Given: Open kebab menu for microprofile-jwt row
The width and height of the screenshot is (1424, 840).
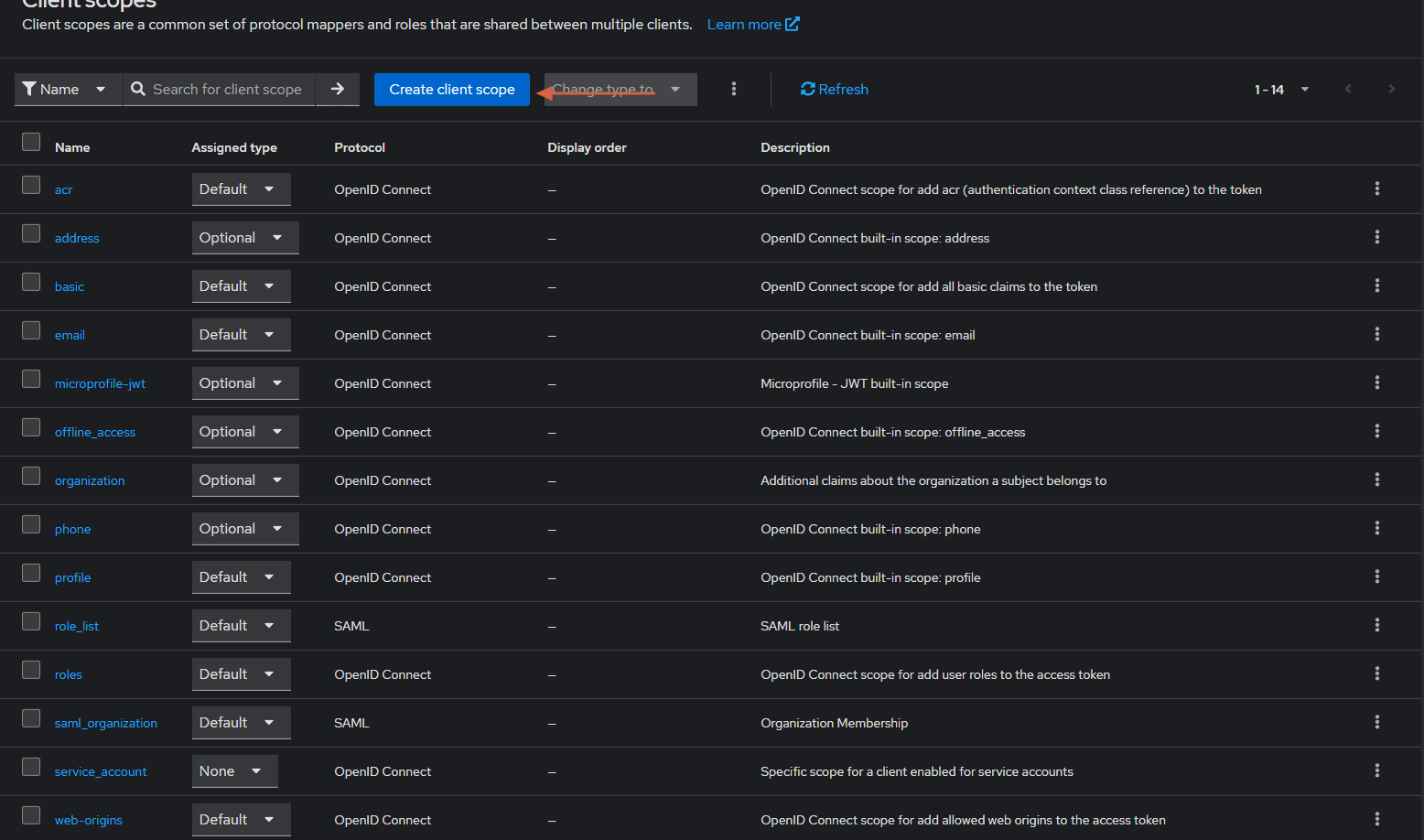Looking at the screenshot, I should point(1376,382).
